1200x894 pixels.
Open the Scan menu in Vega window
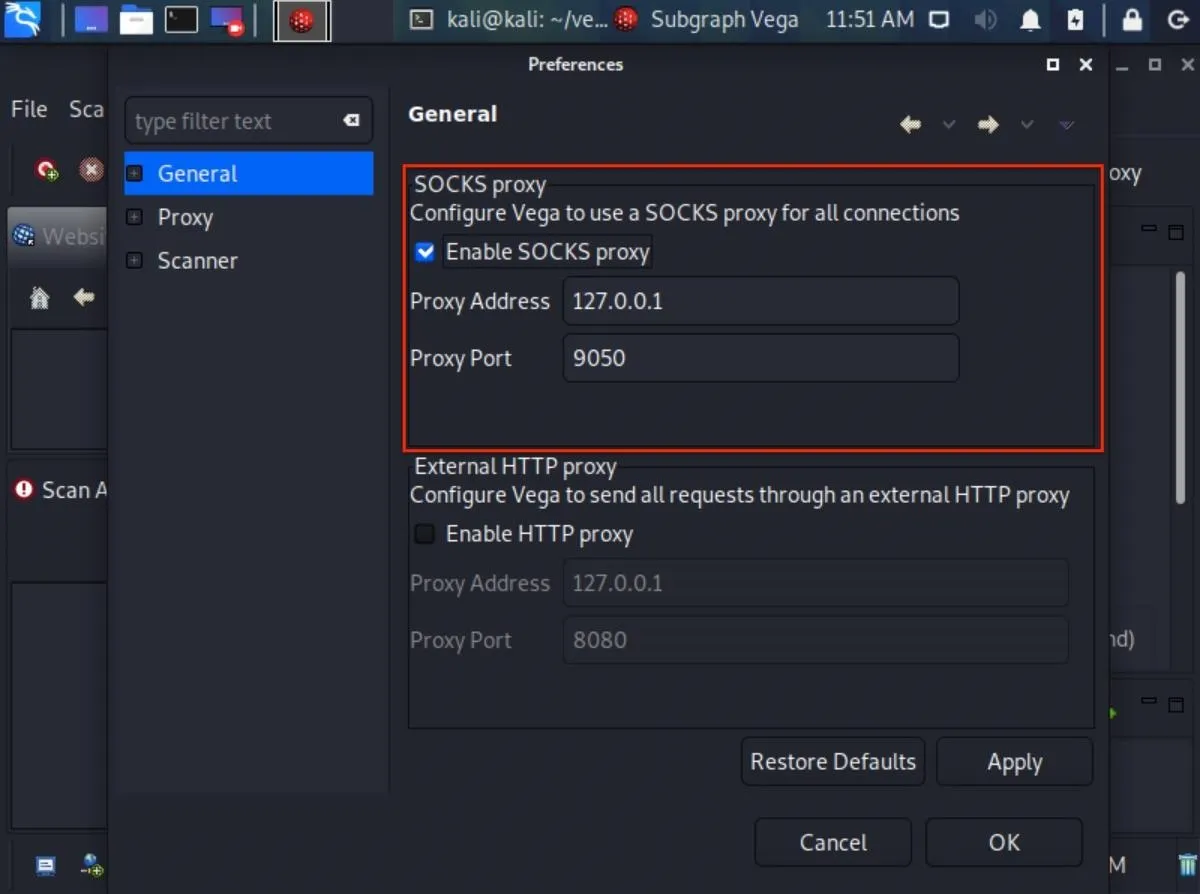click(86, 109)
